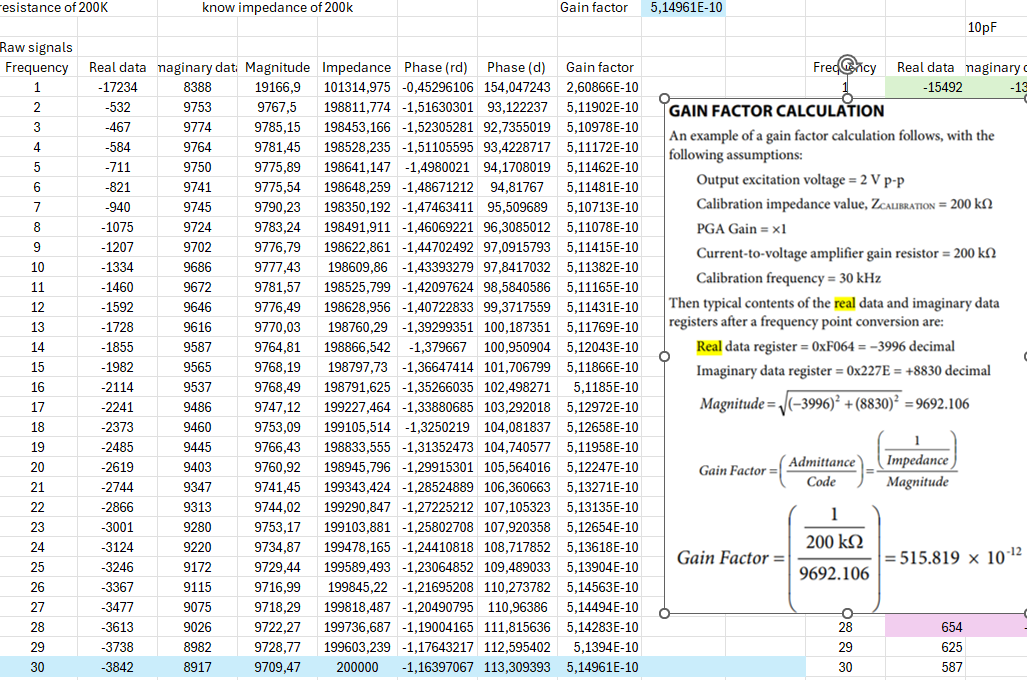Select the pink cell 654 in the right table
The image size is (1027, 680).
click(x=925, y=627)
